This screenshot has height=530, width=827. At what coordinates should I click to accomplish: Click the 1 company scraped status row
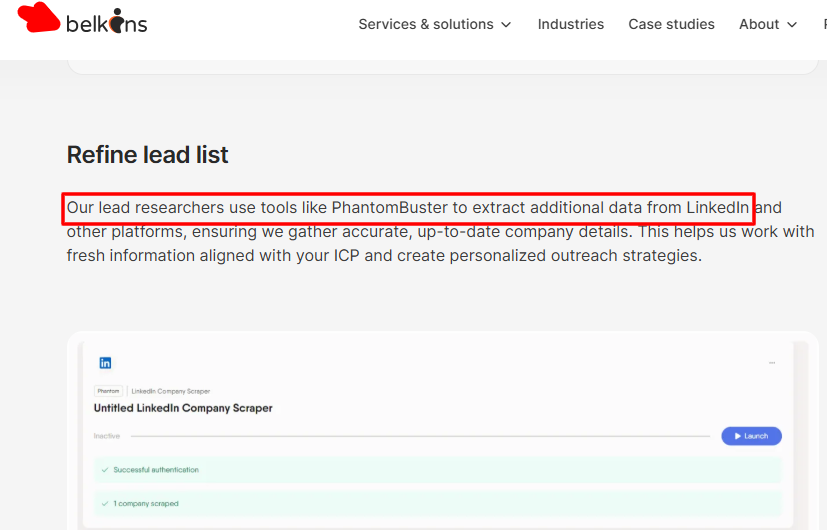438,503
